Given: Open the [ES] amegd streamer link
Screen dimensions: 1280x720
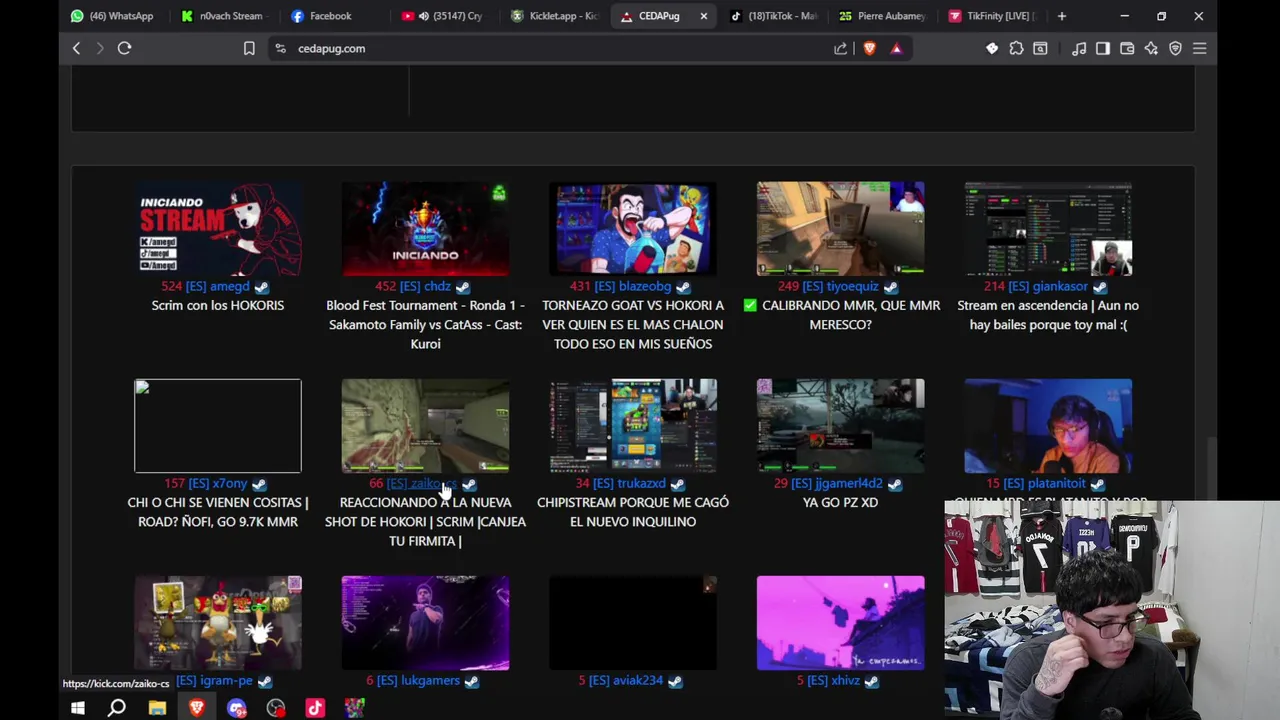Looking at the screenshot, I should [x=217, y=286].
